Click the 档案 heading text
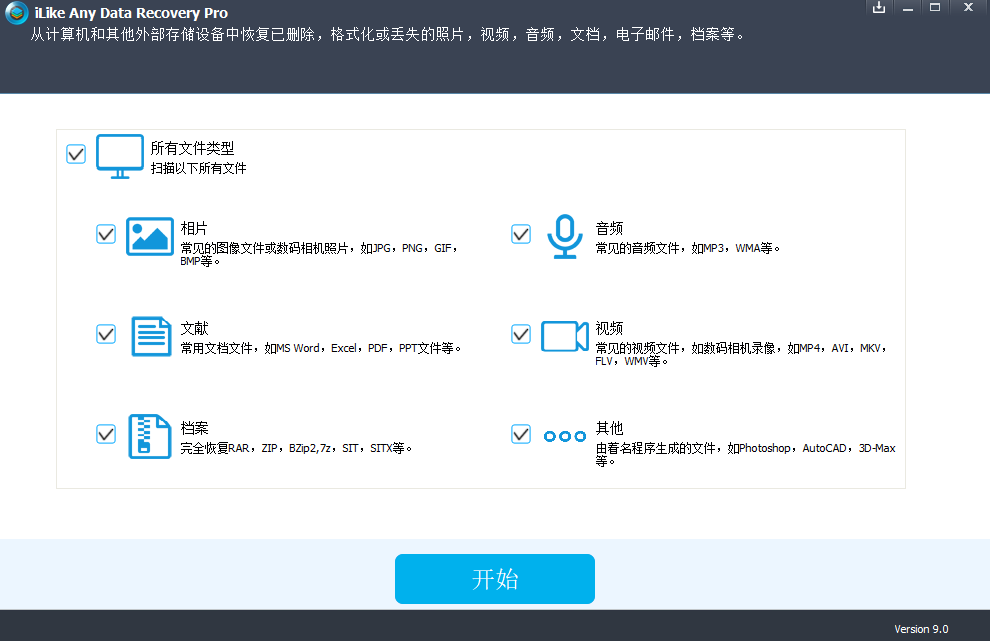Screen dimensions: 990x641 coord(194,428)
